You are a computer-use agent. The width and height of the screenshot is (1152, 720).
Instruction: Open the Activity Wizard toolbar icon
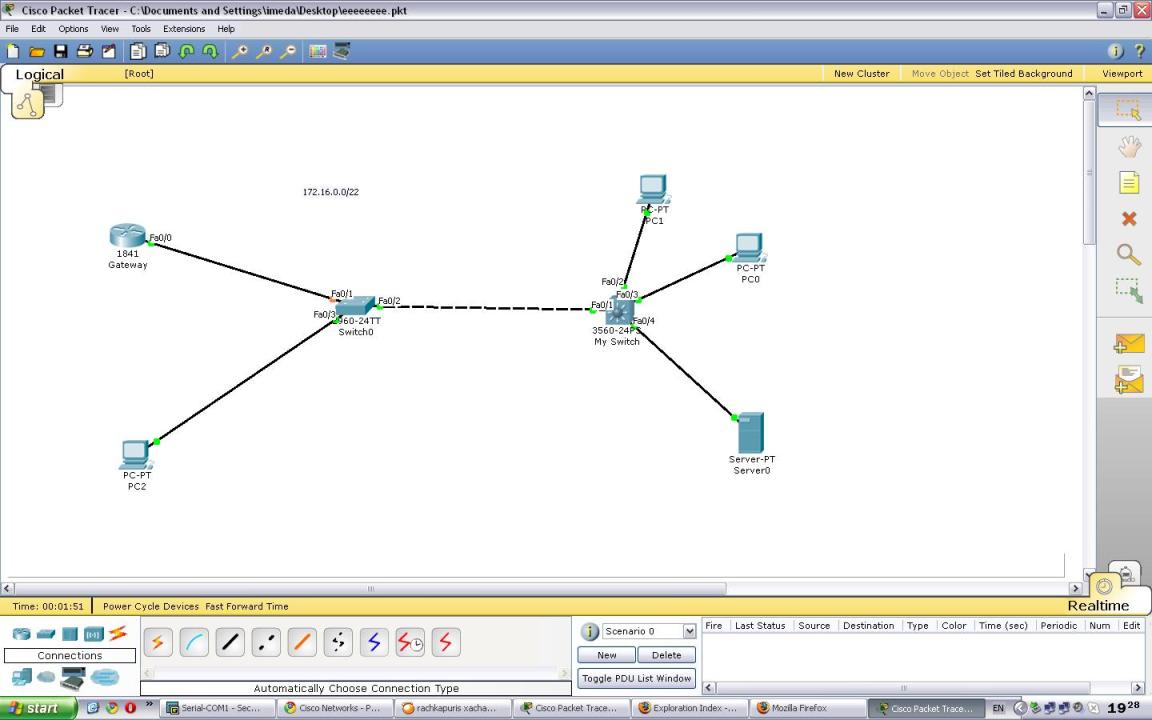109,51
